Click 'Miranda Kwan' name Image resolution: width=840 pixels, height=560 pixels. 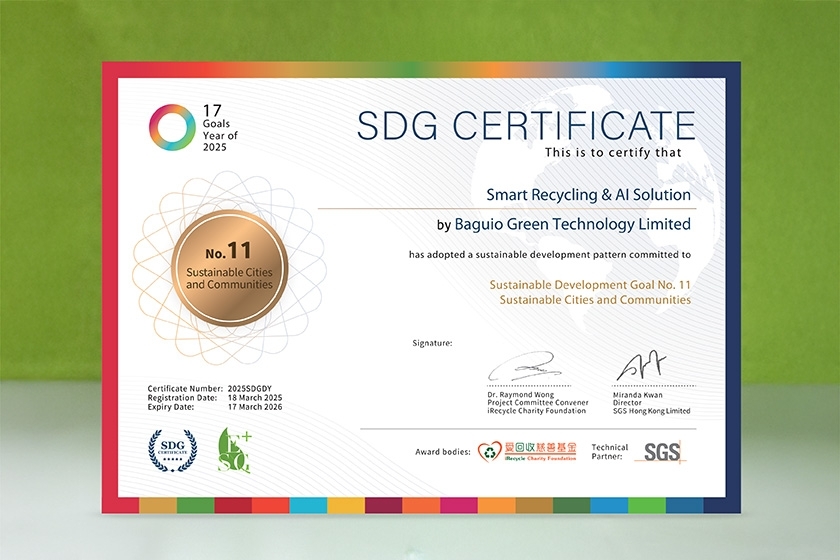(x=638, y=395)
